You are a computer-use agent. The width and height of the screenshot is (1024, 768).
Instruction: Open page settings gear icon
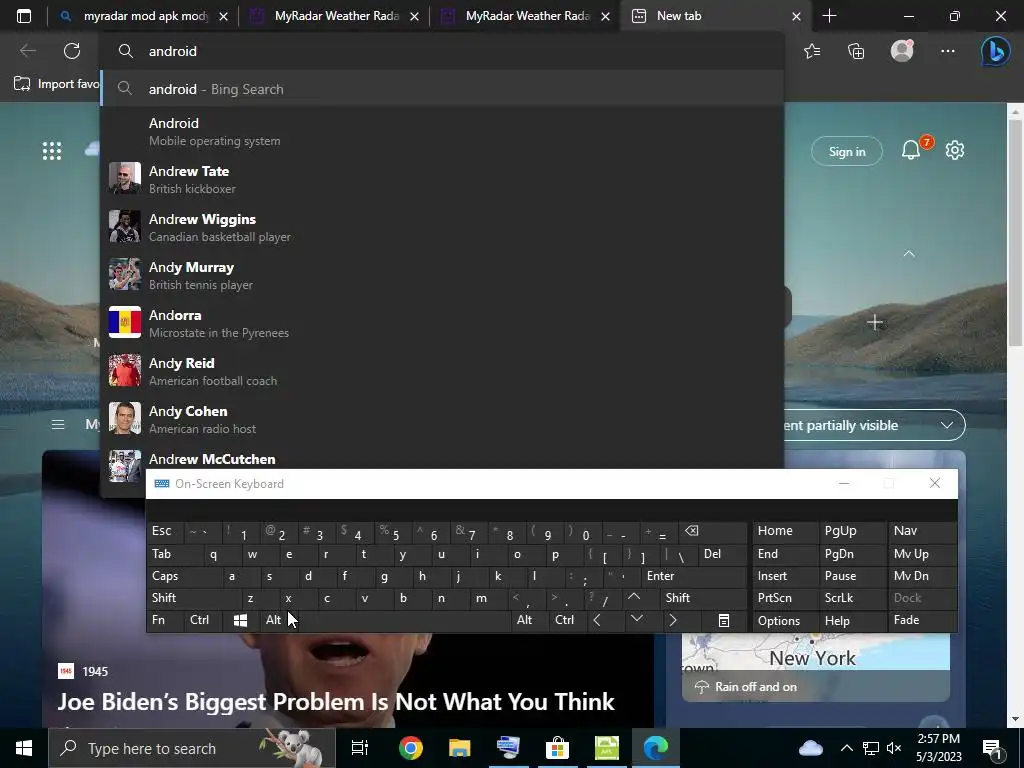955,150
